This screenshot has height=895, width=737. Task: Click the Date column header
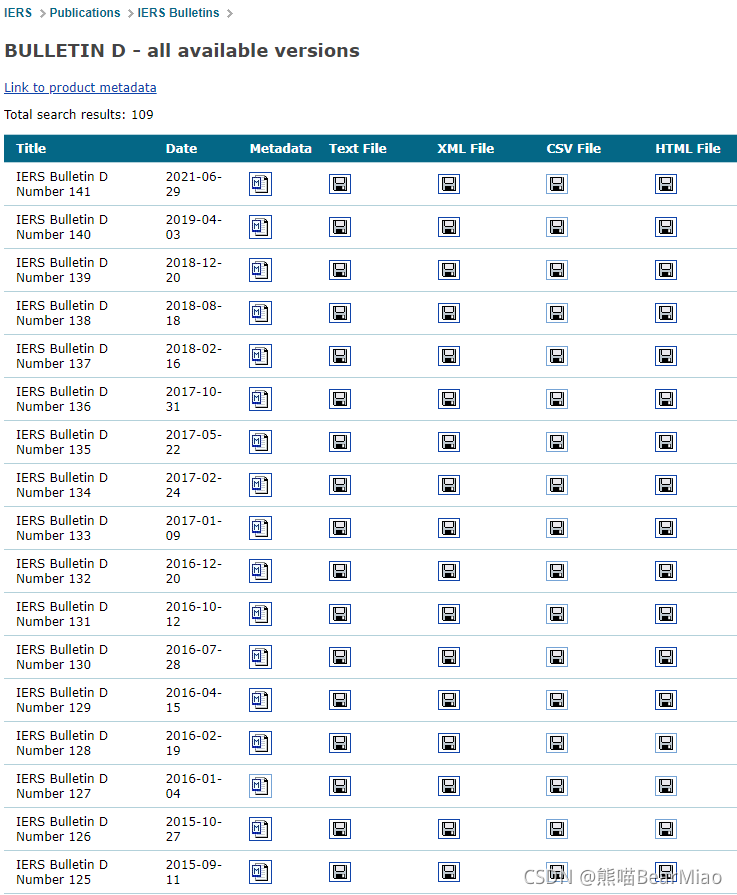(x=181, y=148)
